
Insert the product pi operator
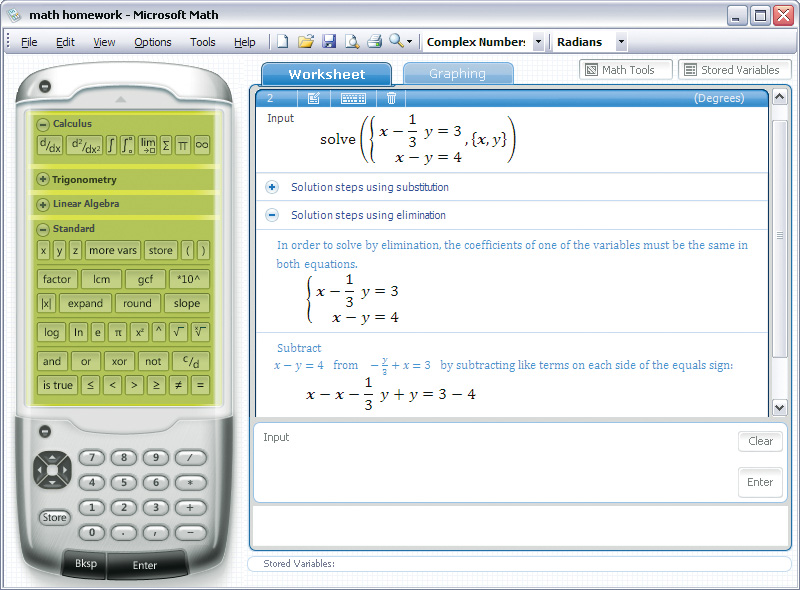[183, 145]
